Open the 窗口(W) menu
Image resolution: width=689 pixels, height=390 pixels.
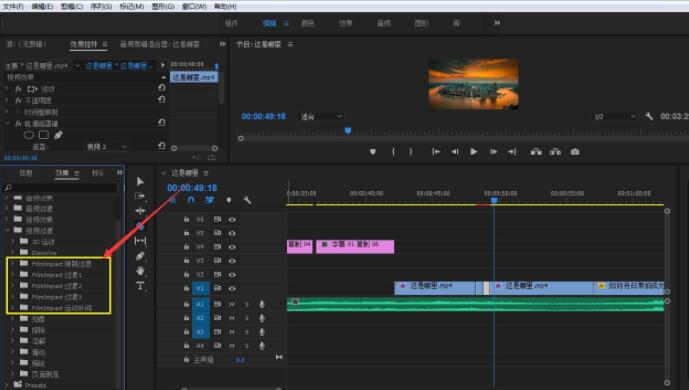194,6
